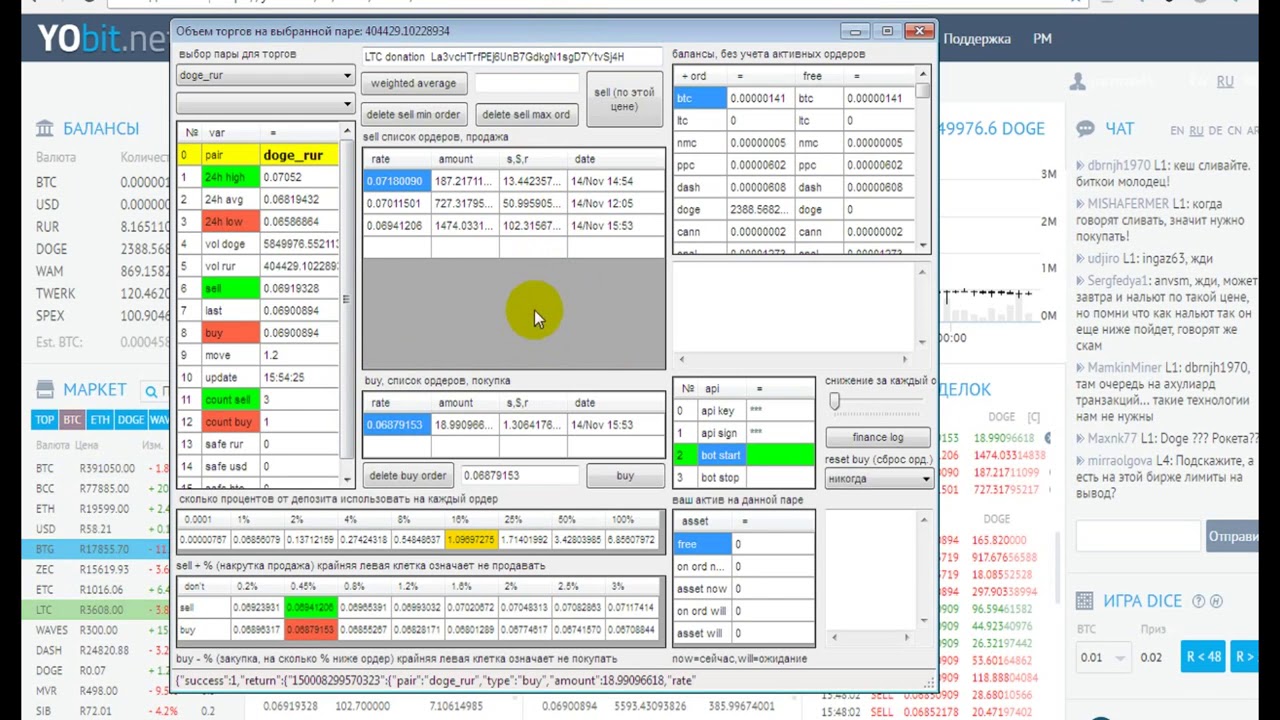Click delete sell max ord button
The height and width of the screenshot is (720, 1280).
pyautogui.click(x=526, y=114)
